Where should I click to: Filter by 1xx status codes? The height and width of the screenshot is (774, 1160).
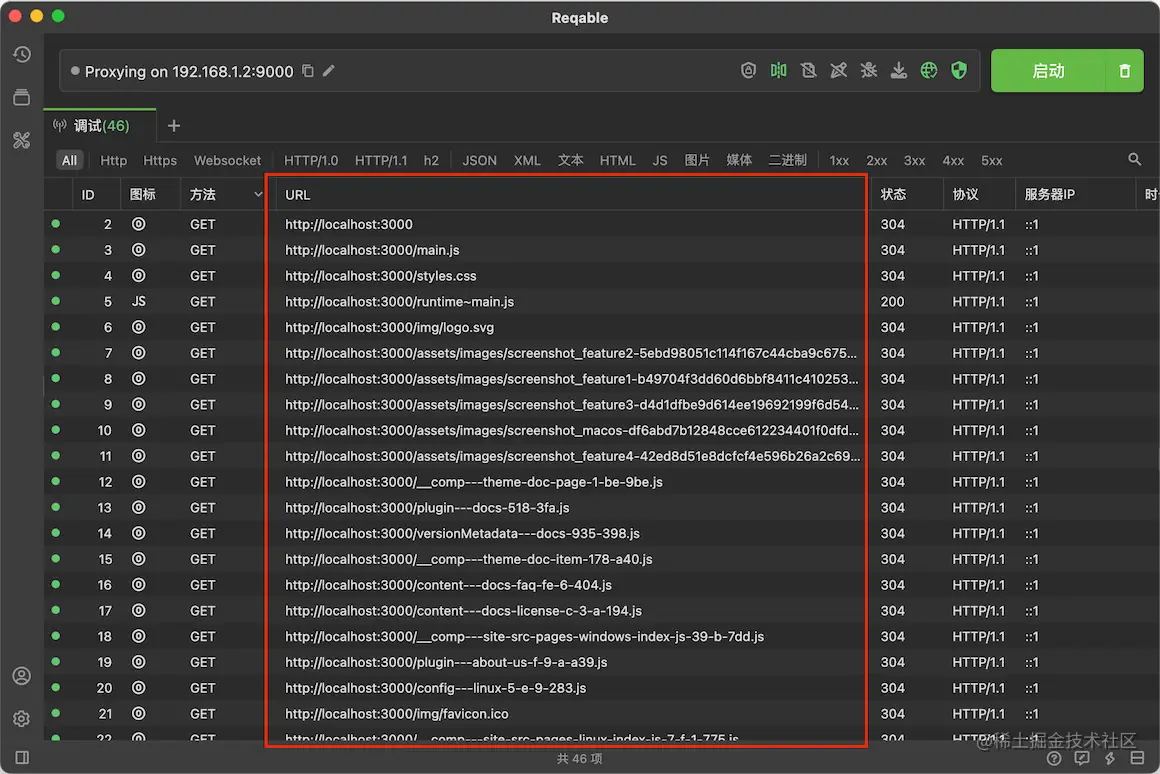(839, 161)
